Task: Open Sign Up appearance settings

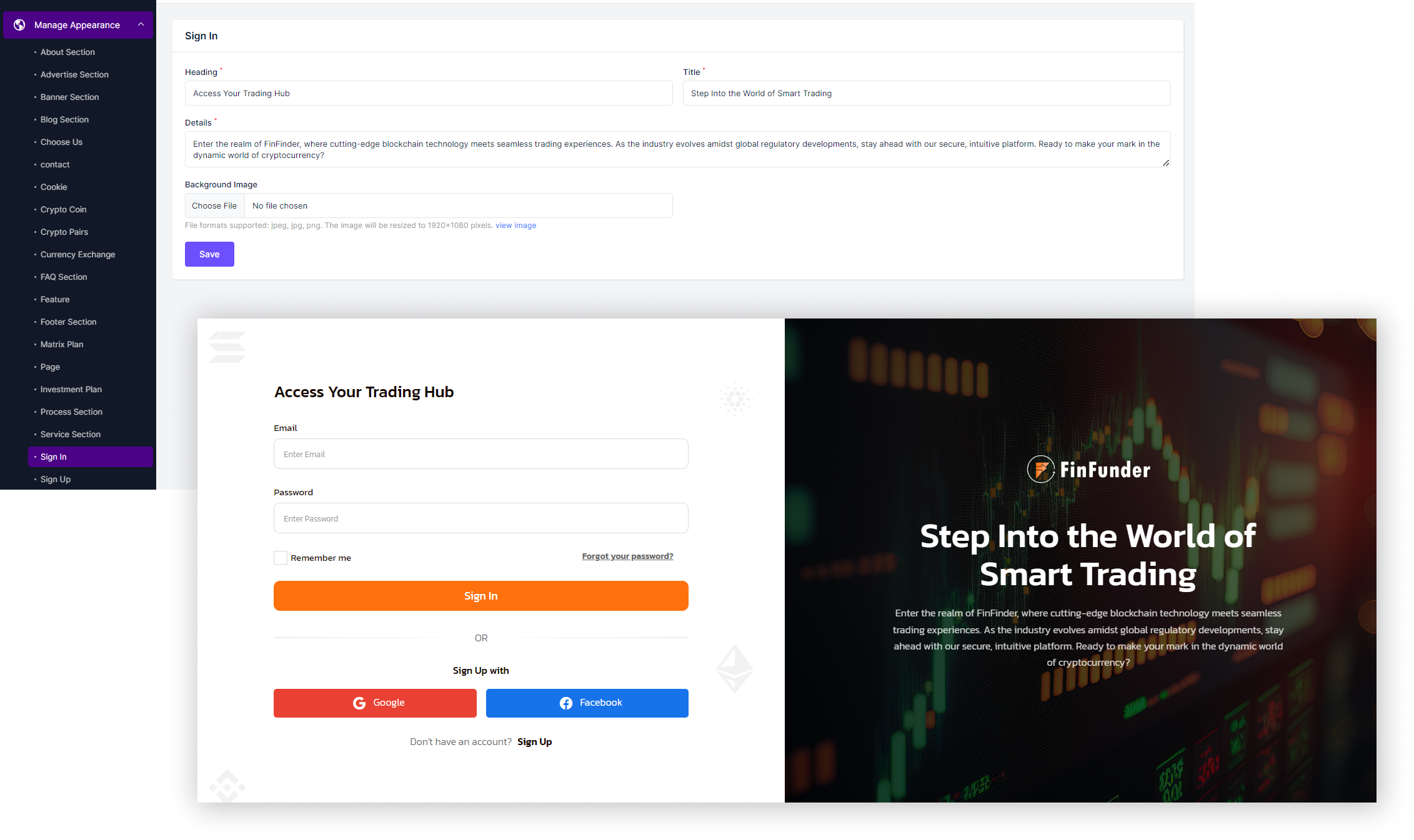Action: 56,479
